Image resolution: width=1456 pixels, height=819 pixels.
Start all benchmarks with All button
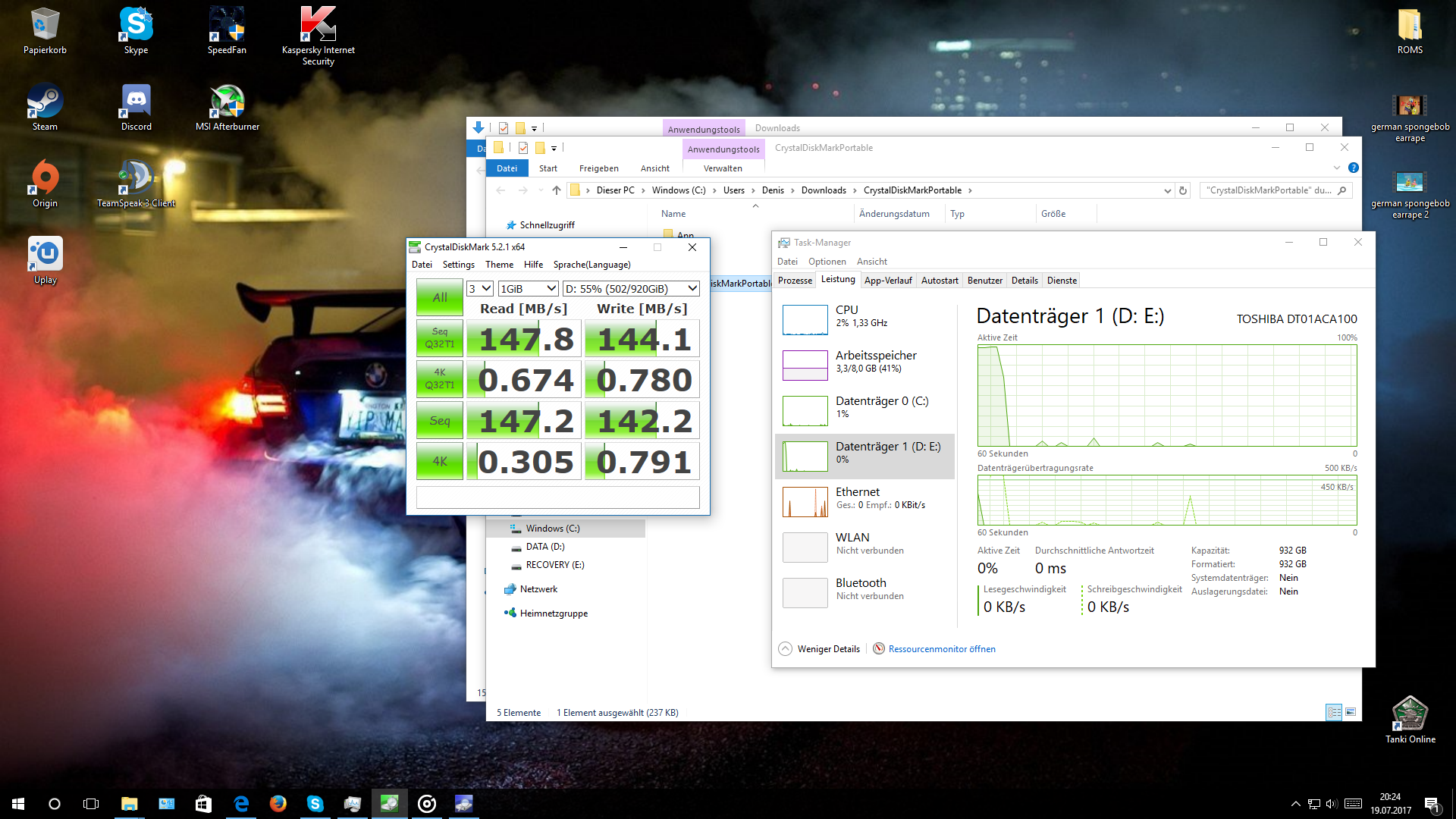coord(439,297)
